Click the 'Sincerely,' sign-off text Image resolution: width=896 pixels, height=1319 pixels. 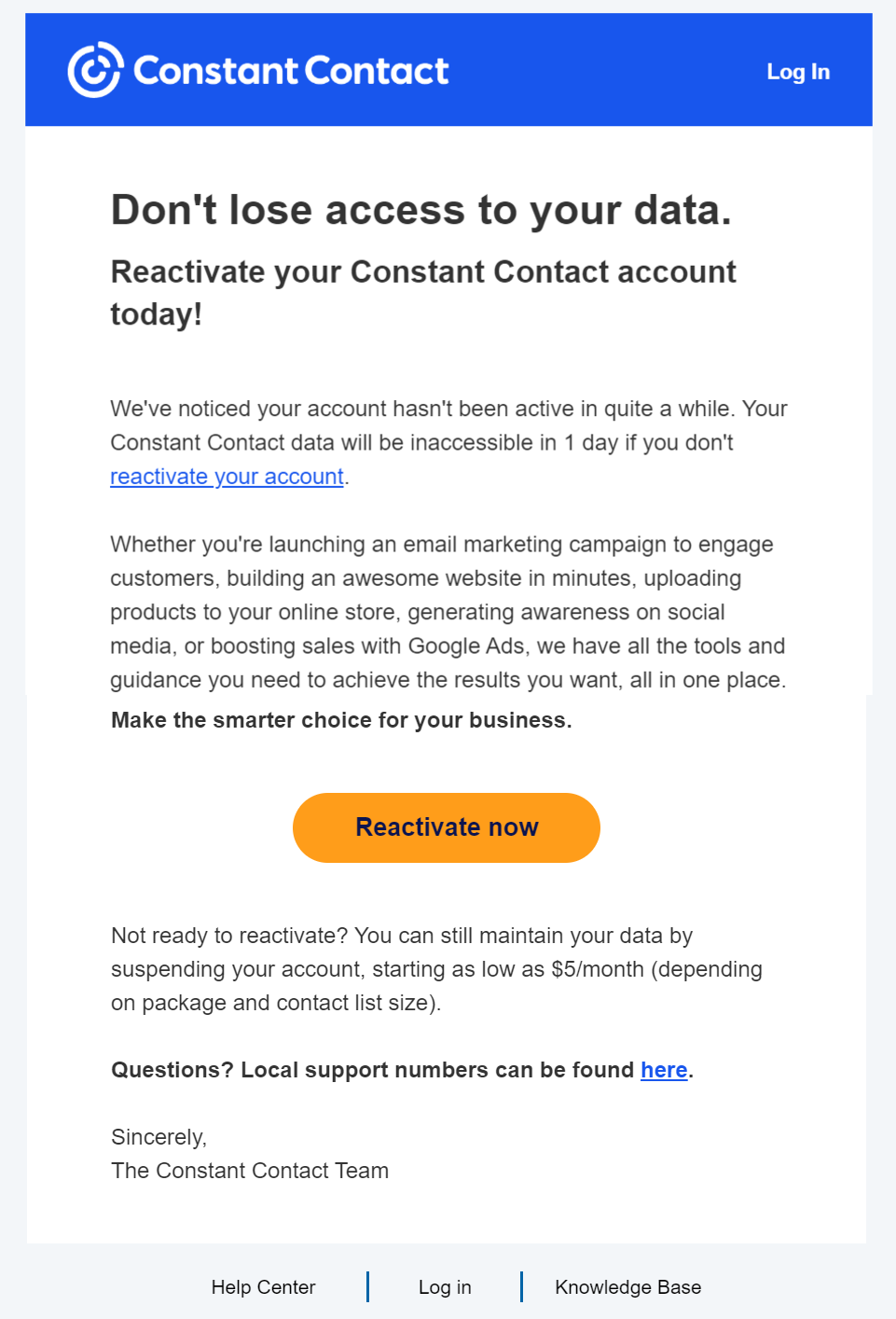point(159,1137)
